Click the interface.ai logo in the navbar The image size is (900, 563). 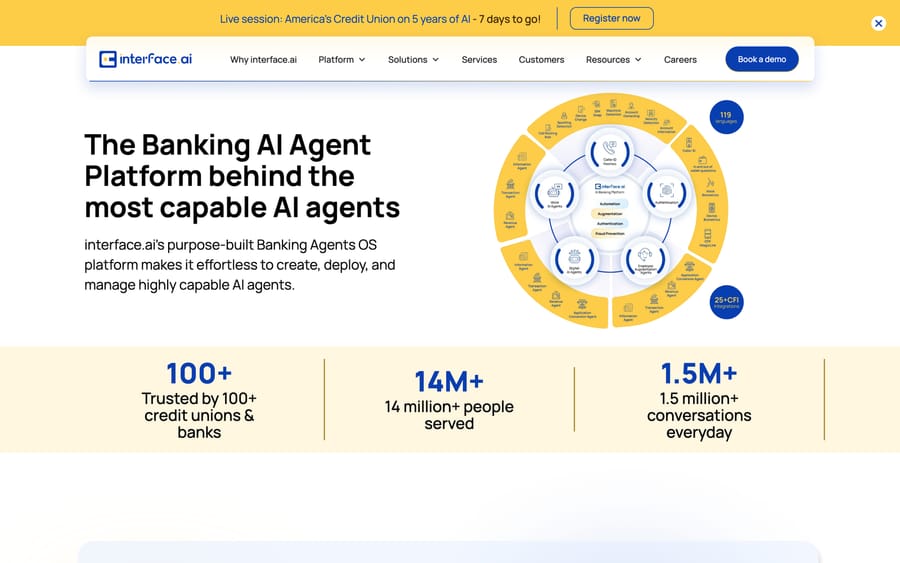pyautogui.click(x=146, y=59)
